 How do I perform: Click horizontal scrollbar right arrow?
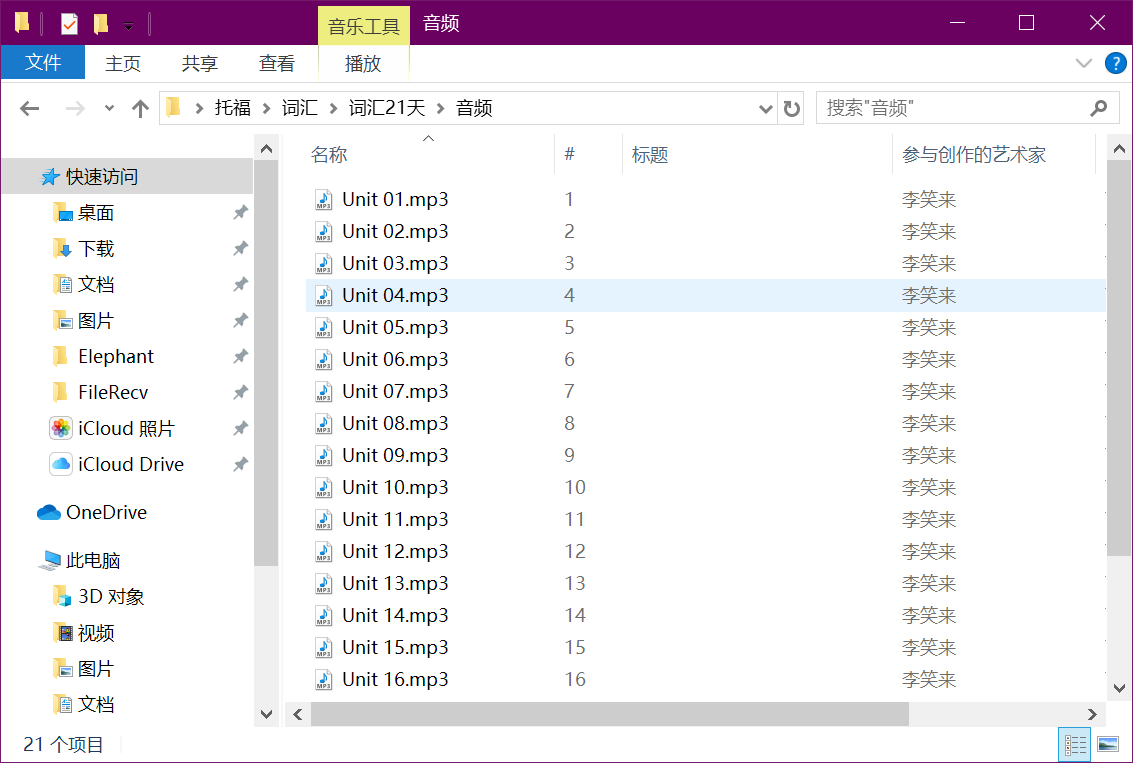click(1092, 714)
